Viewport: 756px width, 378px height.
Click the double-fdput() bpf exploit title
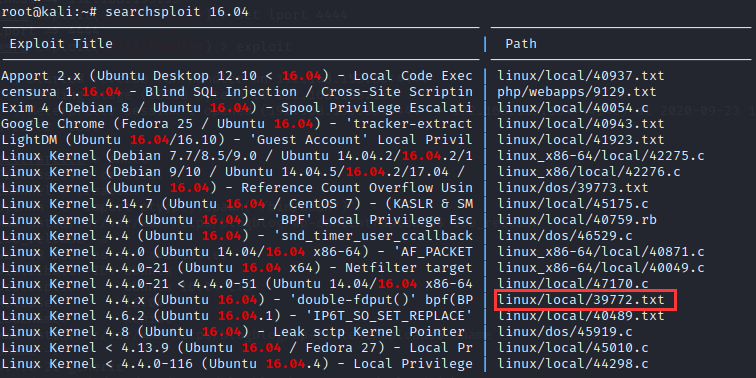[x=237, y=299]
